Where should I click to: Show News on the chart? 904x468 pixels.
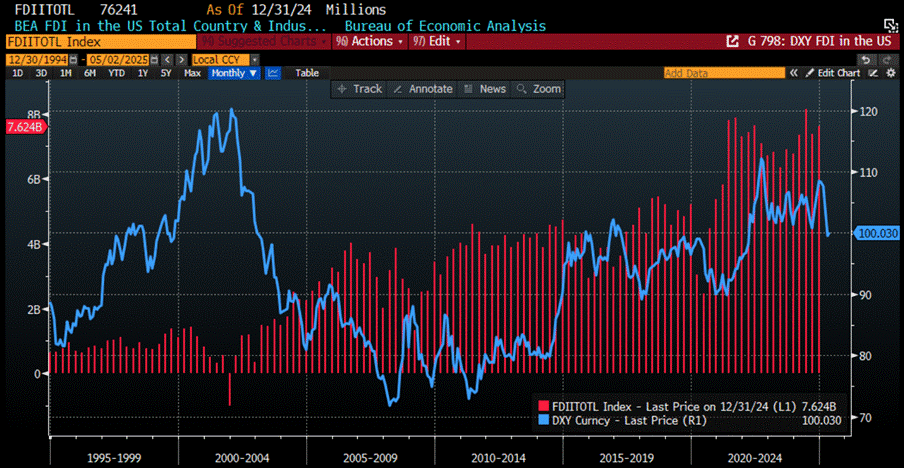[485, 89]
